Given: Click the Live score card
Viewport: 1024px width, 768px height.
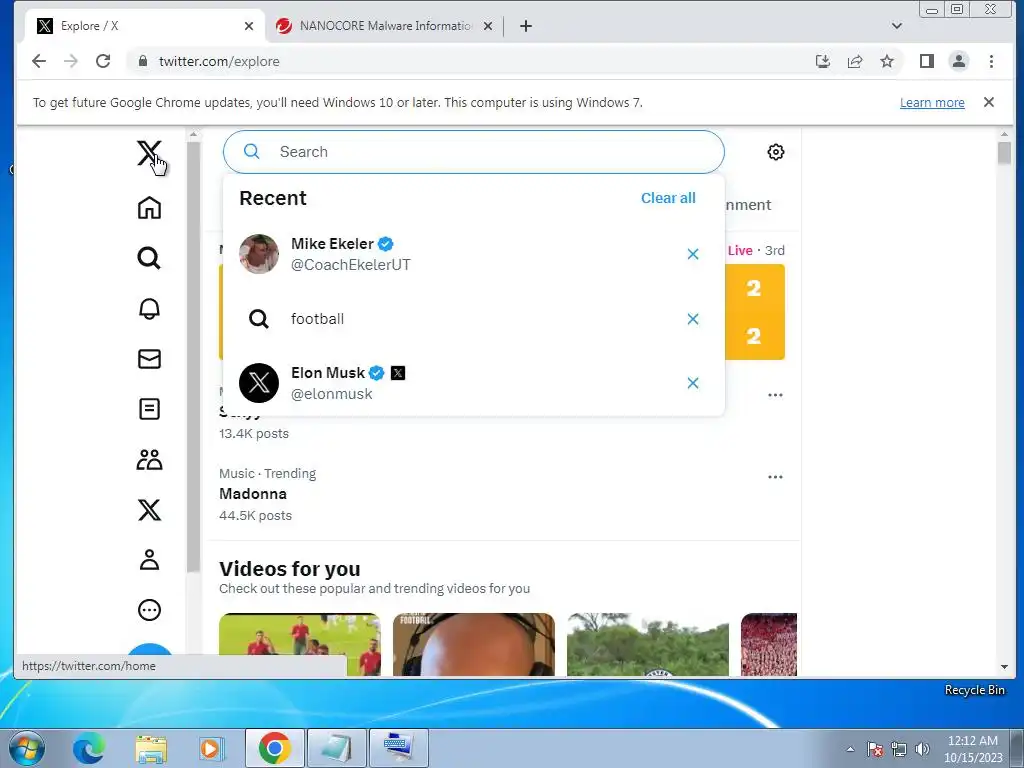Looking at the screenshot, I should pyautogui.click(x=755, y=312).
